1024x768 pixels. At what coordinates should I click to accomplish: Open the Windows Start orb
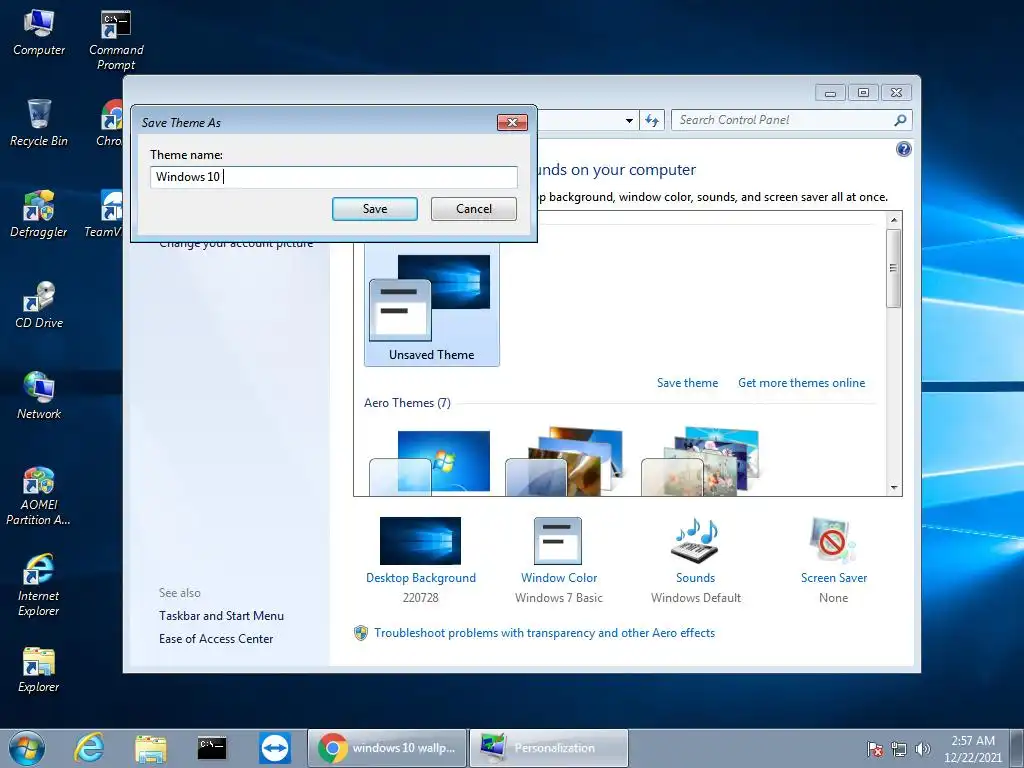[27, 748]
